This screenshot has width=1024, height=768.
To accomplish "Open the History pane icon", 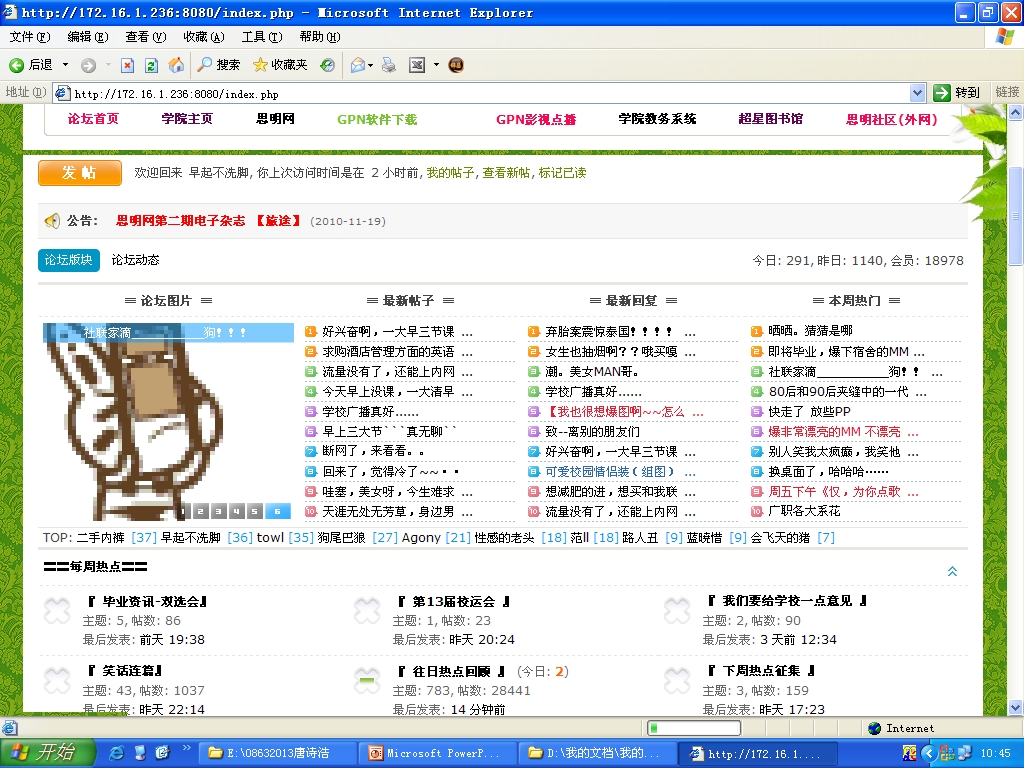I will tap(327, 65).
